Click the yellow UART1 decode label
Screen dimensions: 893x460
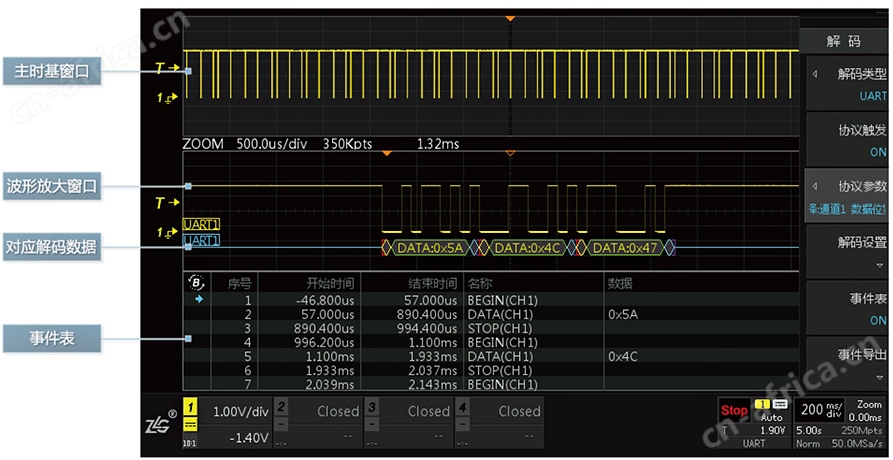(202, 224)
